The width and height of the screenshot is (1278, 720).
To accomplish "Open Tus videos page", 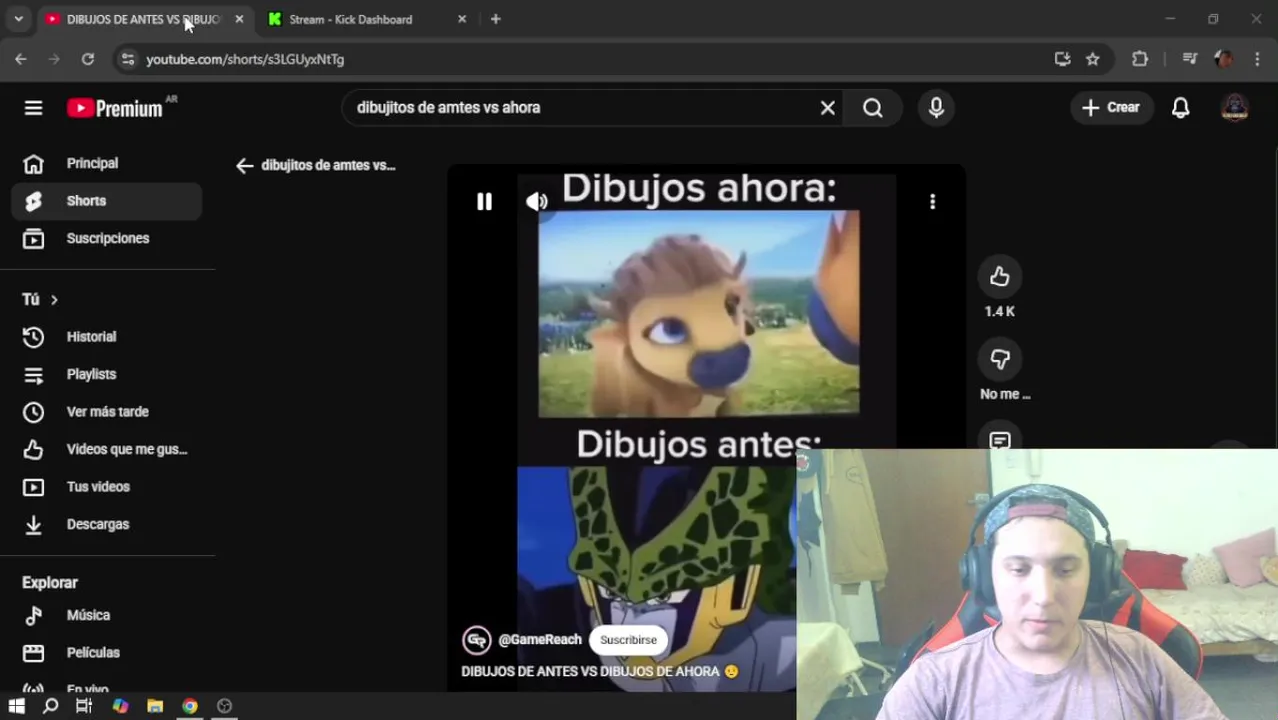I will point(107,487).
